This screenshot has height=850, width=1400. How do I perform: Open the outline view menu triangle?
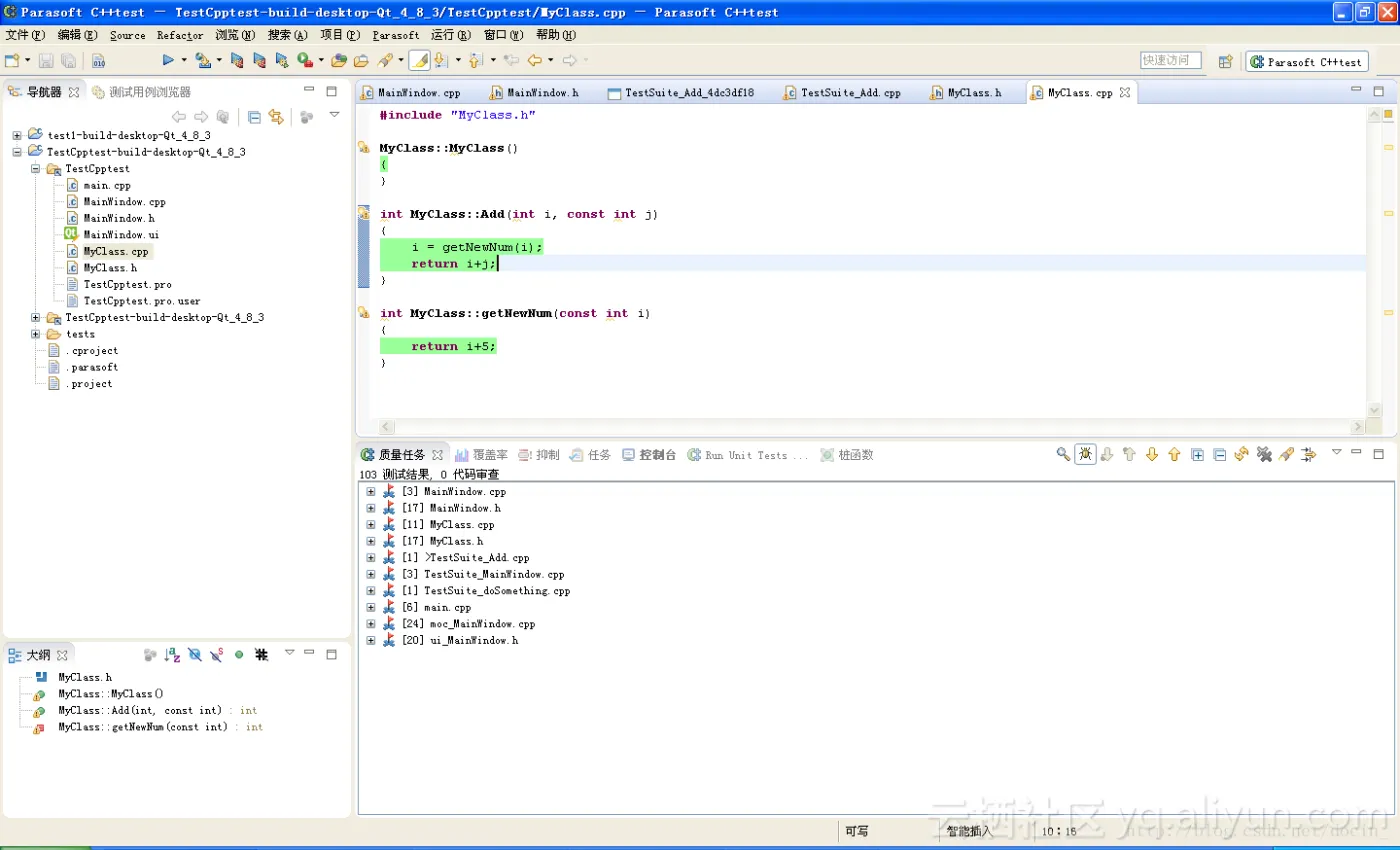[289, 652]
